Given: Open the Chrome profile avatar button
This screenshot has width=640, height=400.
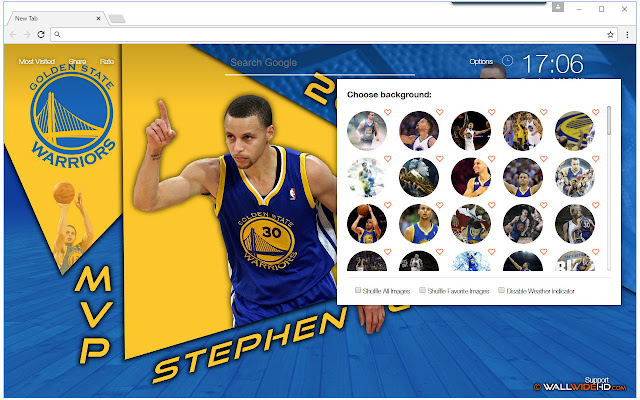Looking at the screenshot, I should point(558,7).
